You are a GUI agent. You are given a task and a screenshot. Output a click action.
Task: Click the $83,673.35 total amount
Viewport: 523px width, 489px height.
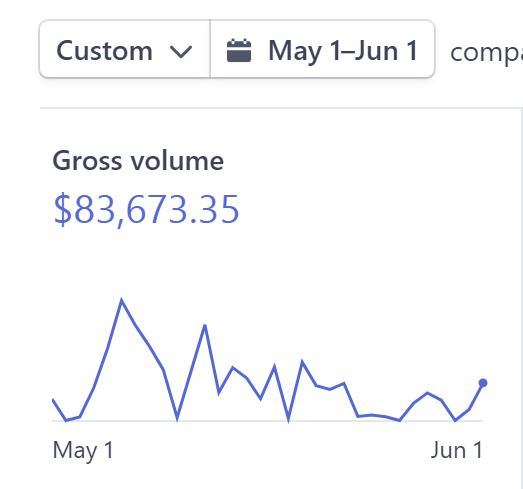coord(146,210)
